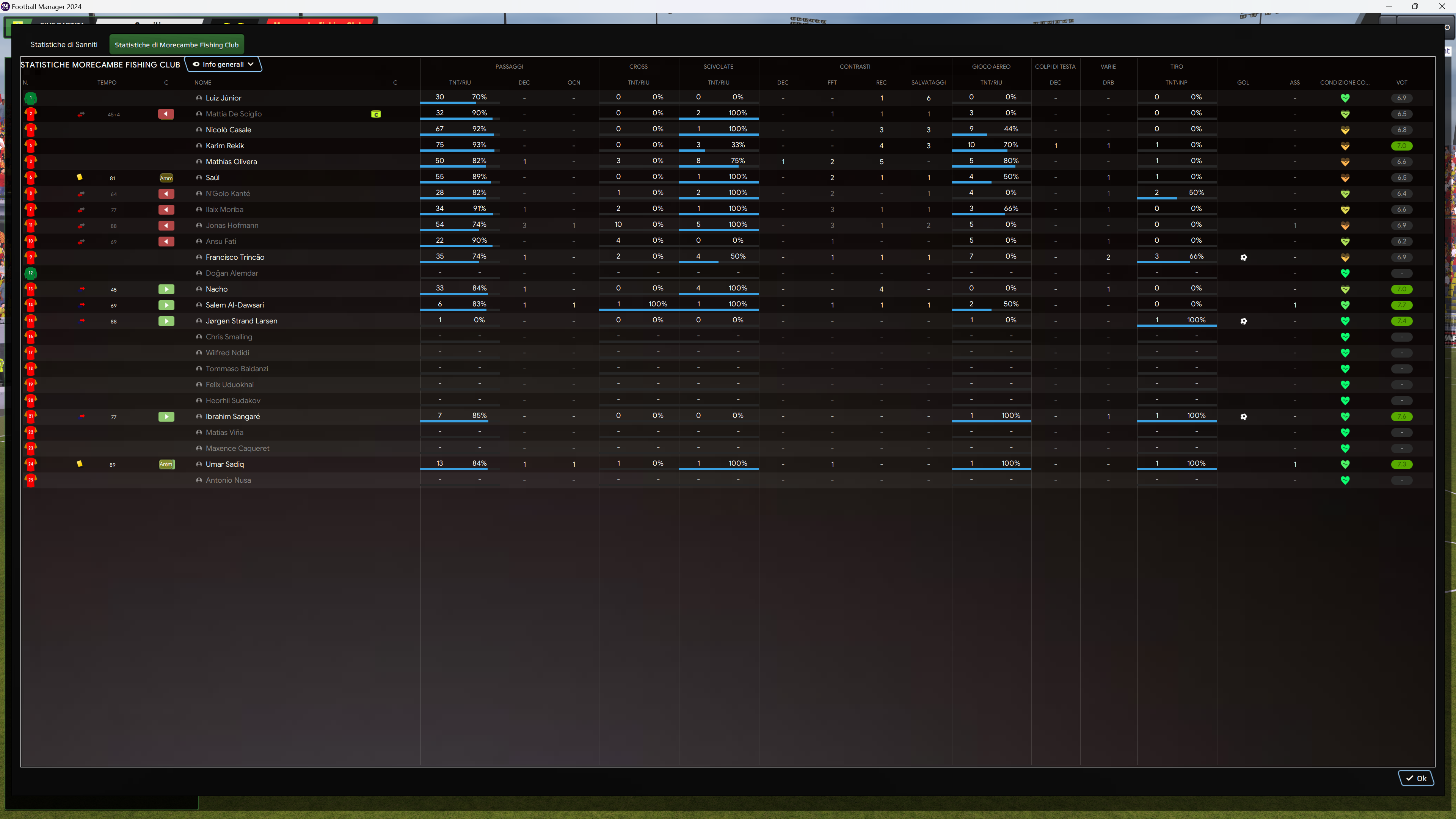Click yellow card icon in Umar Sadiq's row

80,464
